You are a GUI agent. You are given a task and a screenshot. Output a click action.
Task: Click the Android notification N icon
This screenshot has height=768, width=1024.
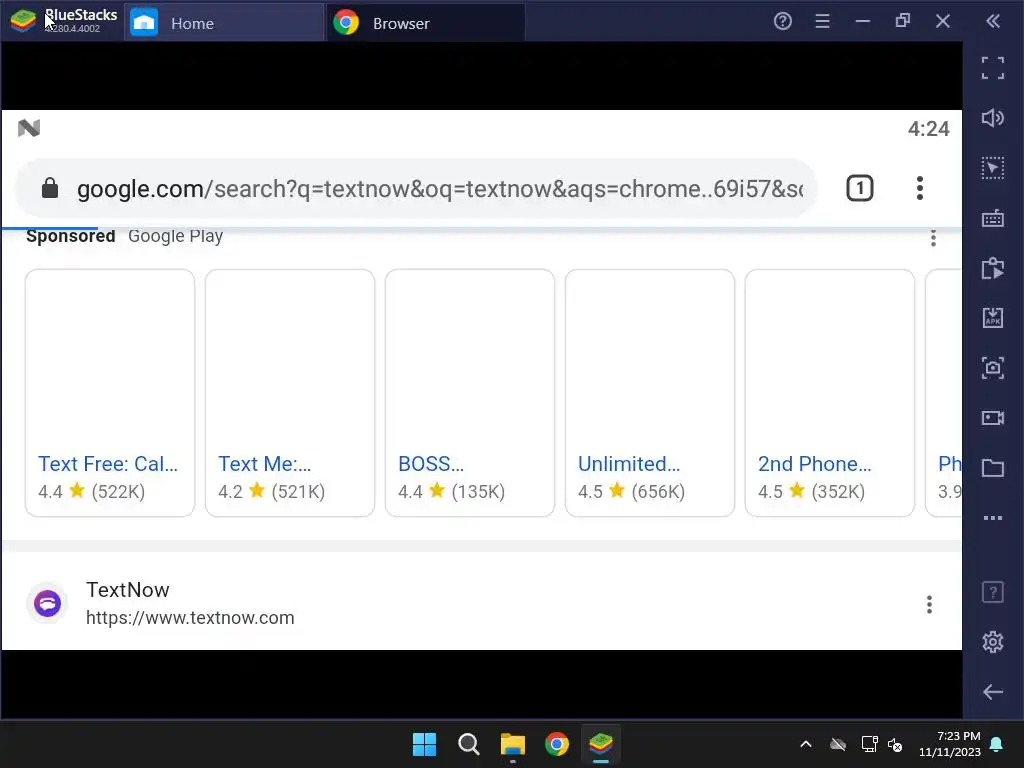click(x=29, y=128)
